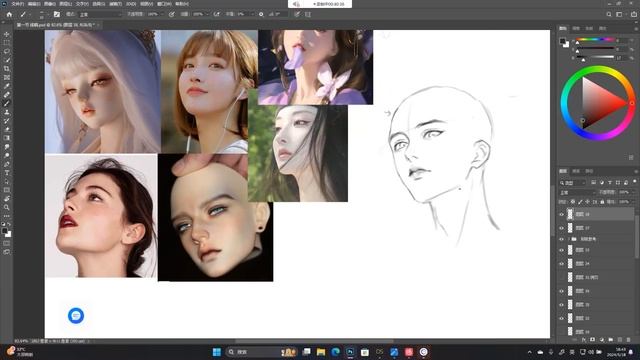Screen dimensions: 640x360
Task: Open layer blend mode dropdown
Action: (x=577, y=192)
